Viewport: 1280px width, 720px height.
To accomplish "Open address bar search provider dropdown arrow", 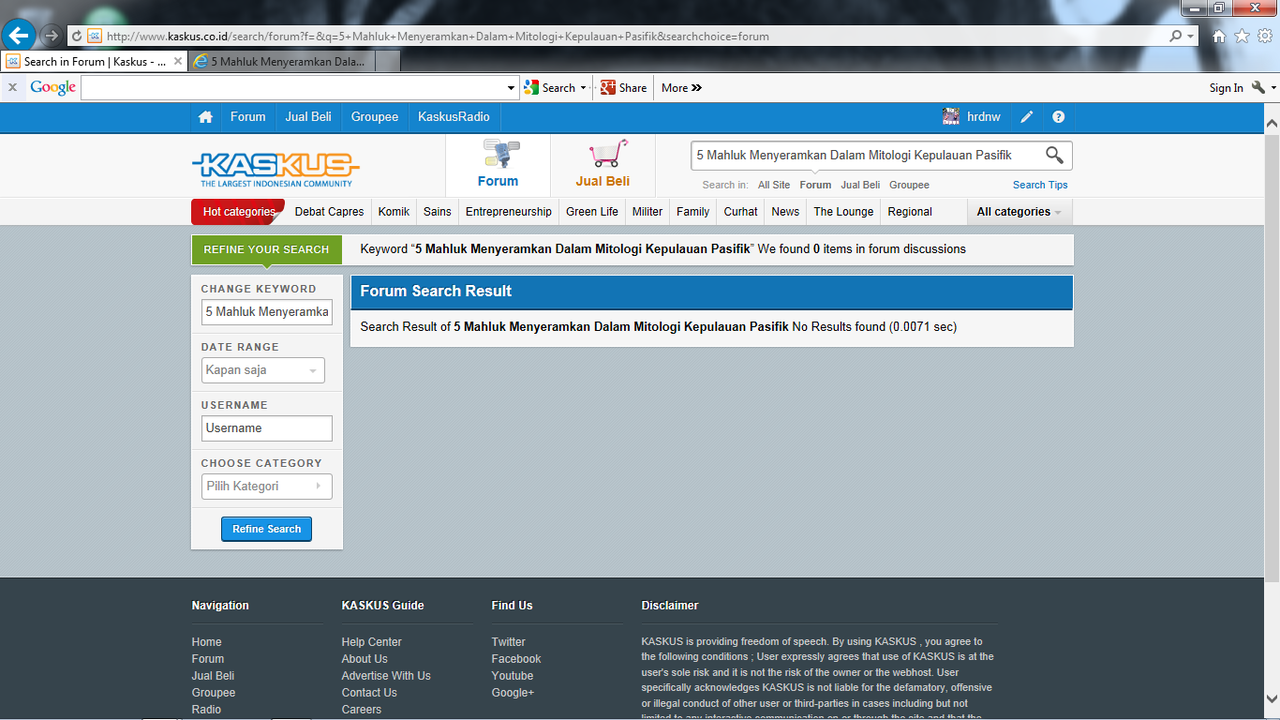I will [x=1191, y=36].
